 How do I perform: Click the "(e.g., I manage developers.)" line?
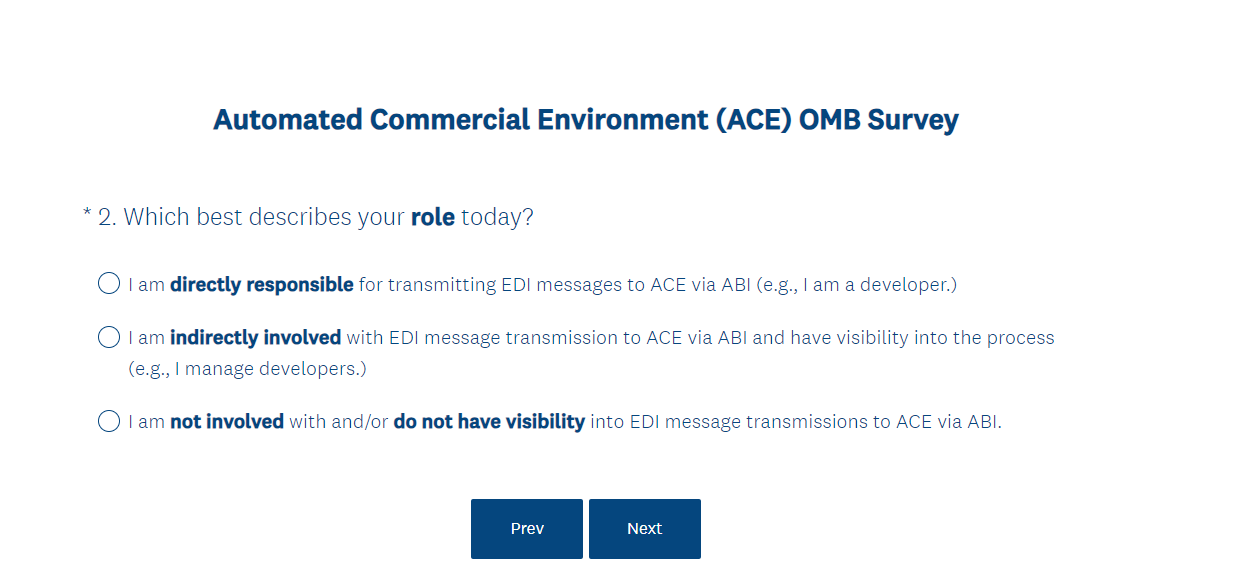pyautogui.click(x=247, y=369)
